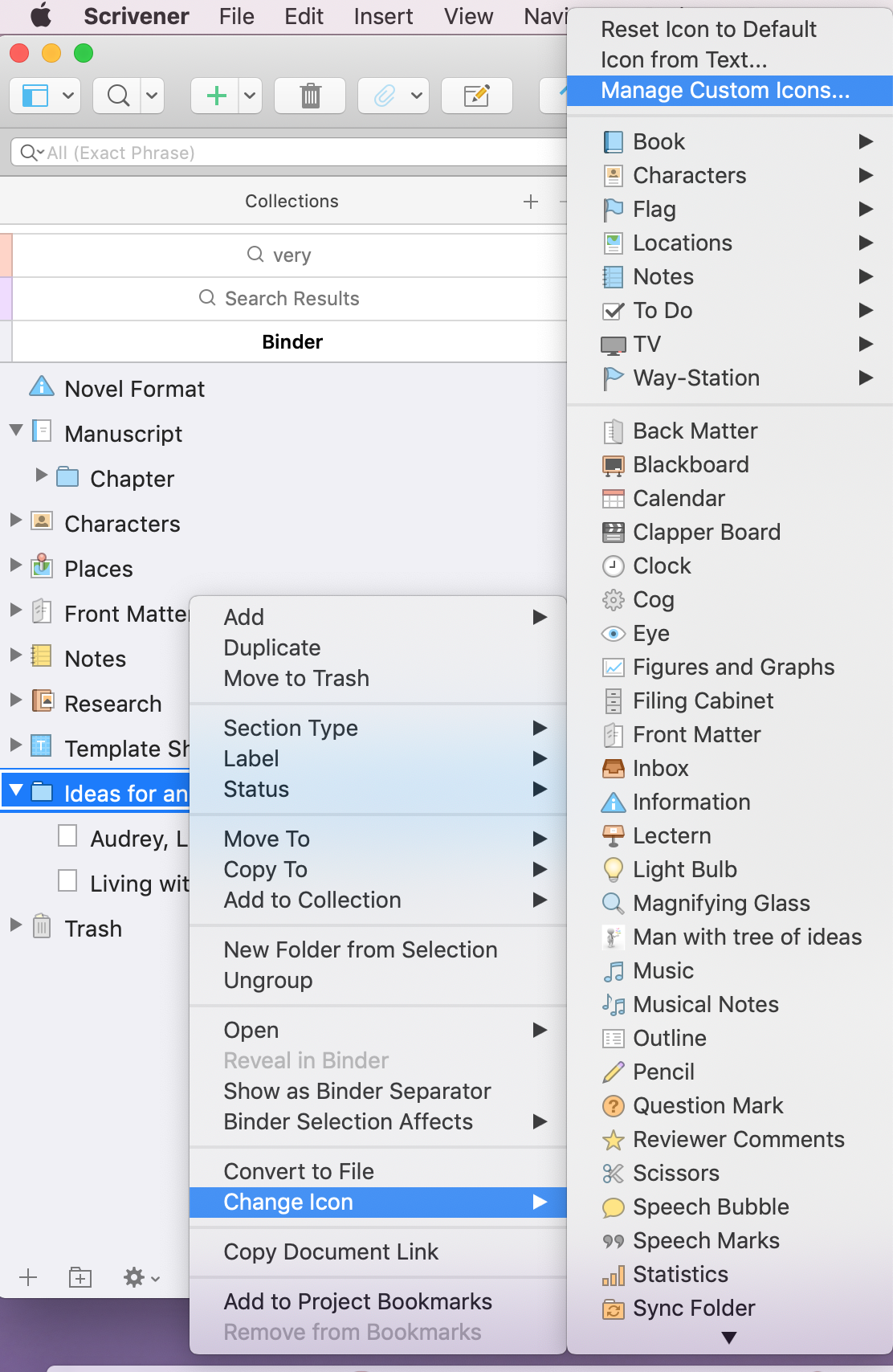Click the trash can toolbar icon
The image size is (893, 1372).
[310, 96]
